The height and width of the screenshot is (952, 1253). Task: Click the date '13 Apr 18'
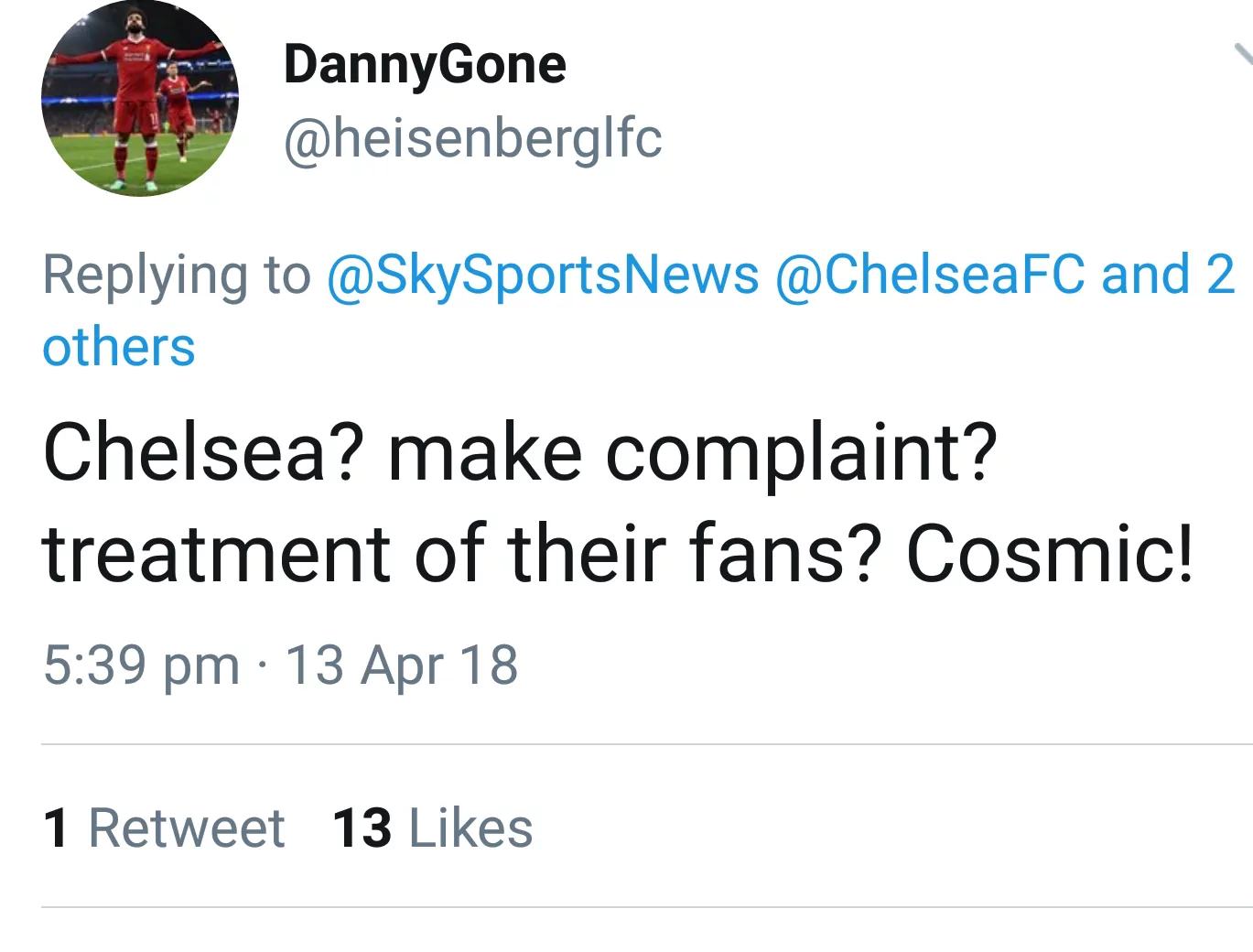coord(403,665)
